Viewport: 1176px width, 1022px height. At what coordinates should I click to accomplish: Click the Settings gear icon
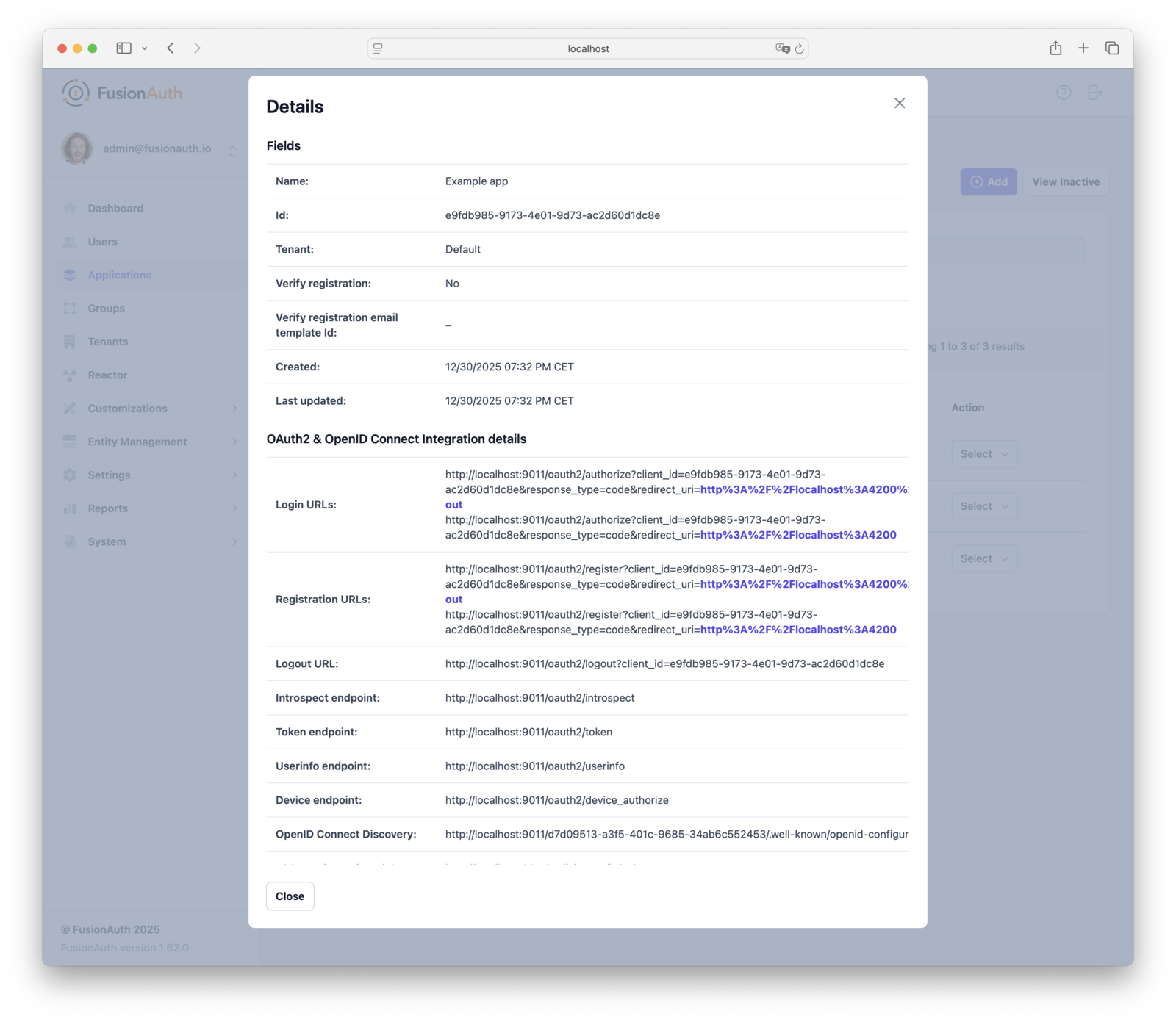pyautogui.click(x=70, y=475)
